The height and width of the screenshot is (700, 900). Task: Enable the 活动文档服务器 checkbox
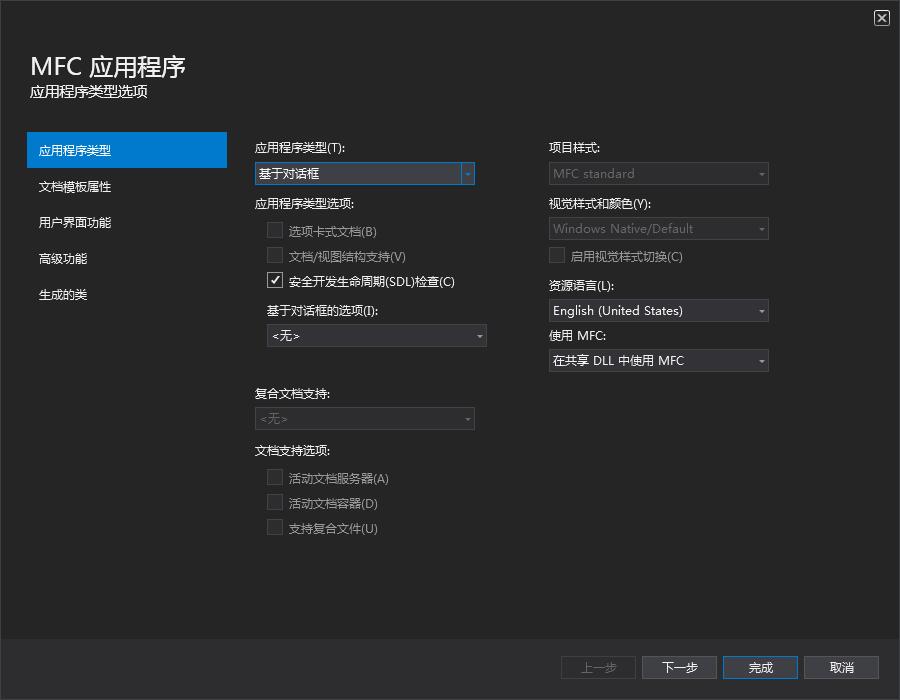tap(275, 477)
